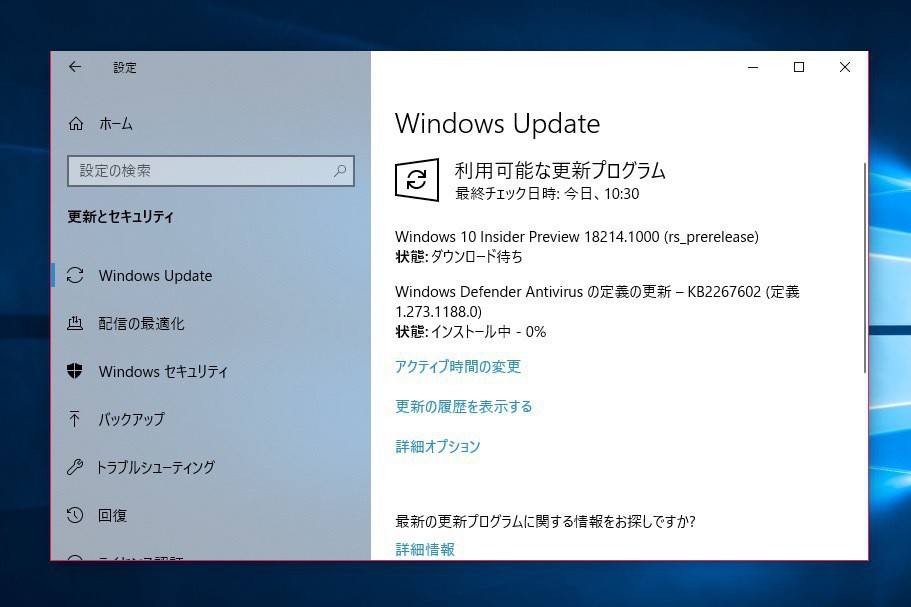The image size is (911, 607).
Task: Click 最新の更新プログラムに関する情報 question text
Action: tap(545, 521)
